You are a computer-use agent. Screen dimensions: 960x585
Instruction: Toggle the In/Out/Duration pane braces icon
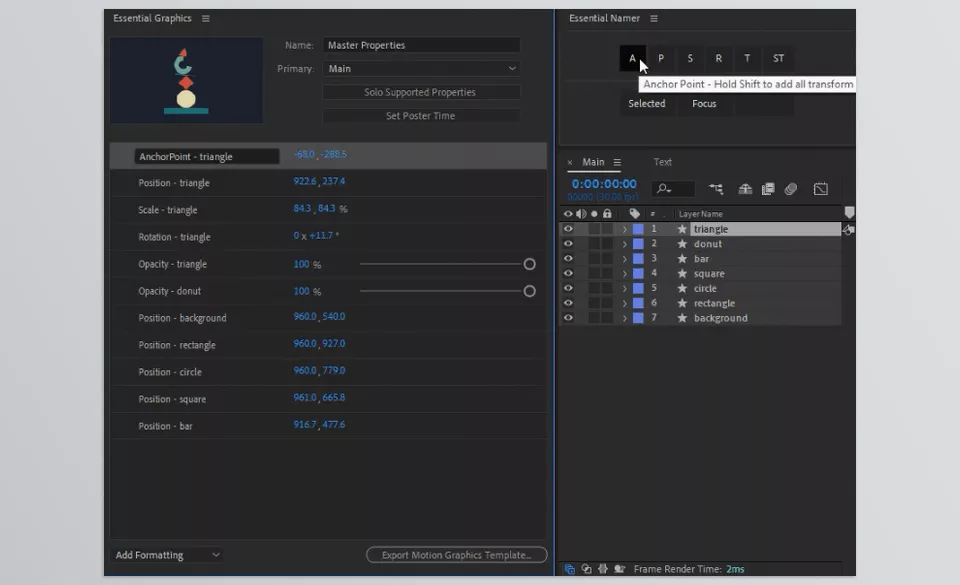point(602,569)
